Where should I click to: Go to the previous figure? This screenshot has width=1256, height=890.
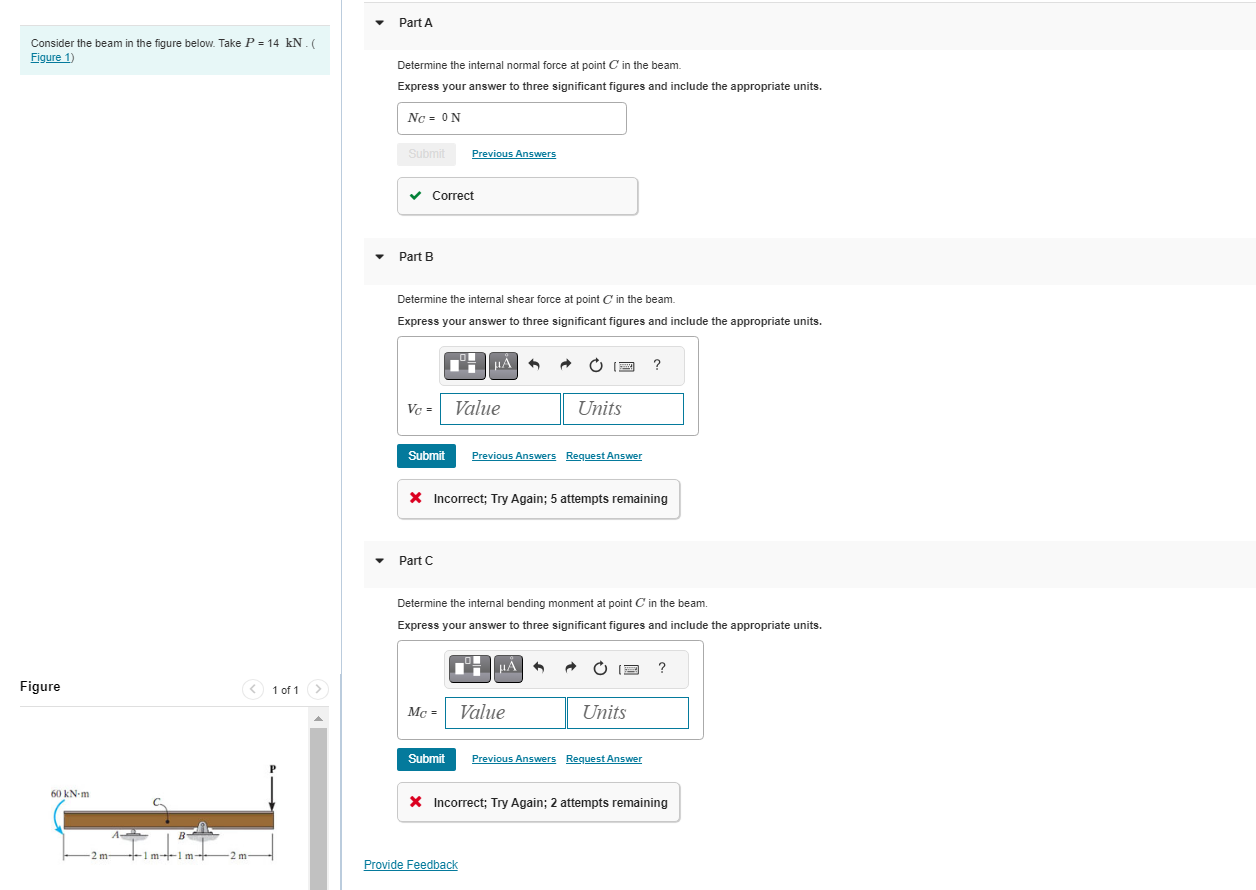[x=254, y=689]
